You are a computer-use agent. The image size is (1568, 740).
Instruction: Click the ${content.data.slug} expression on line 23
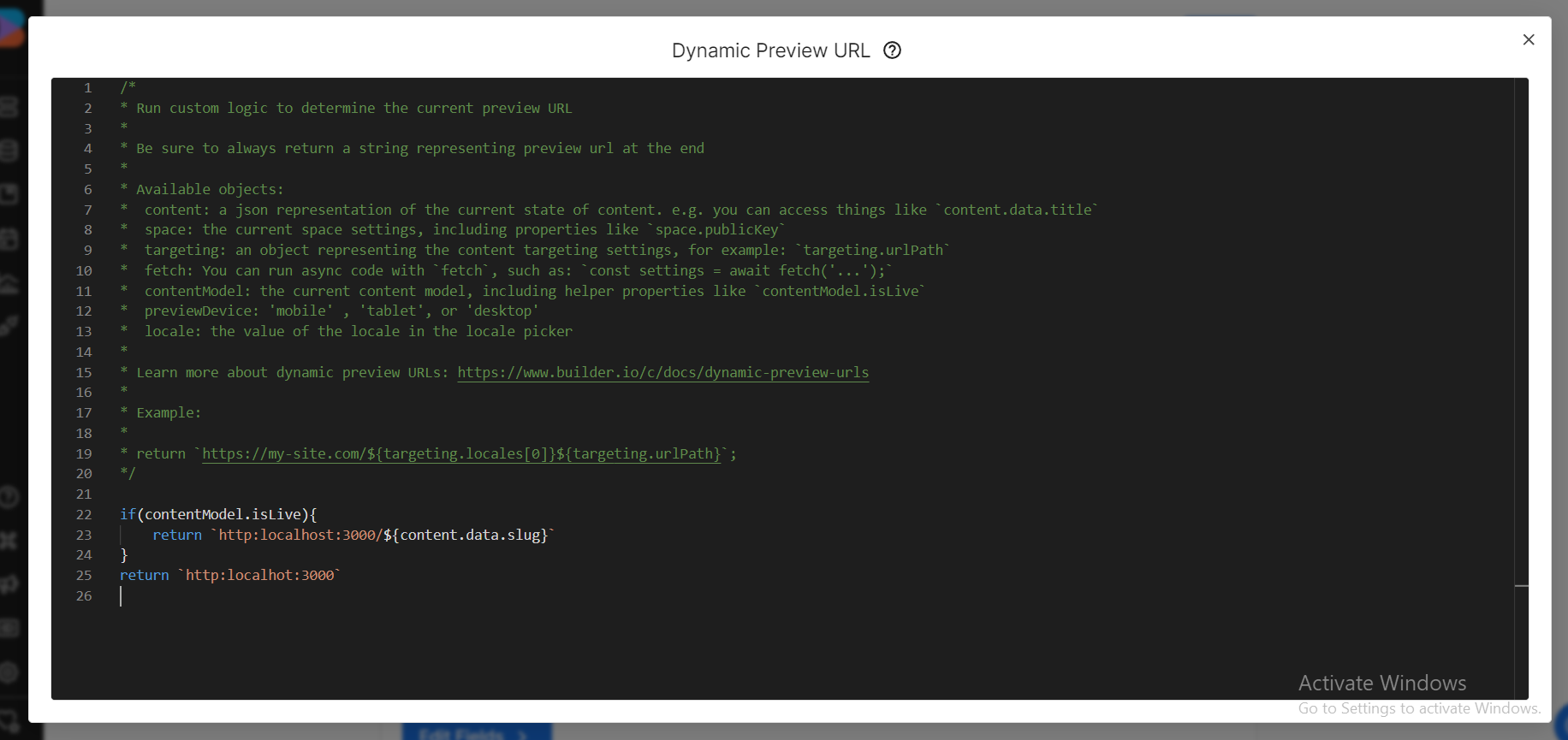pos(465,535)
